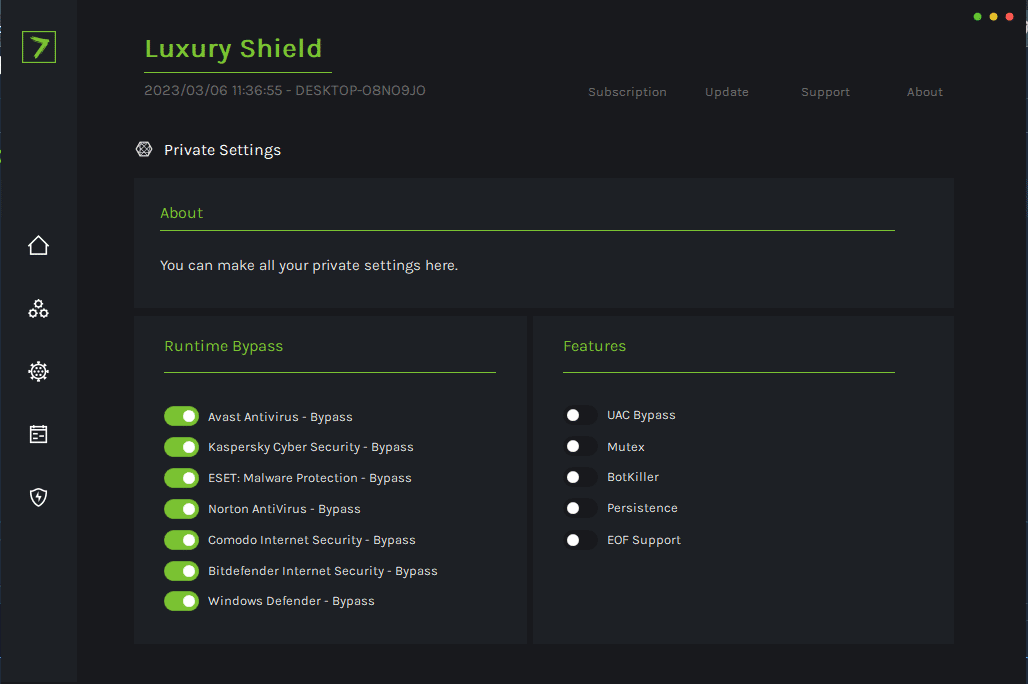Screen dimensions: 1028x684
Task: Click the 'Bitdefender Internet Security - Bypass' label
Action: 323,571
